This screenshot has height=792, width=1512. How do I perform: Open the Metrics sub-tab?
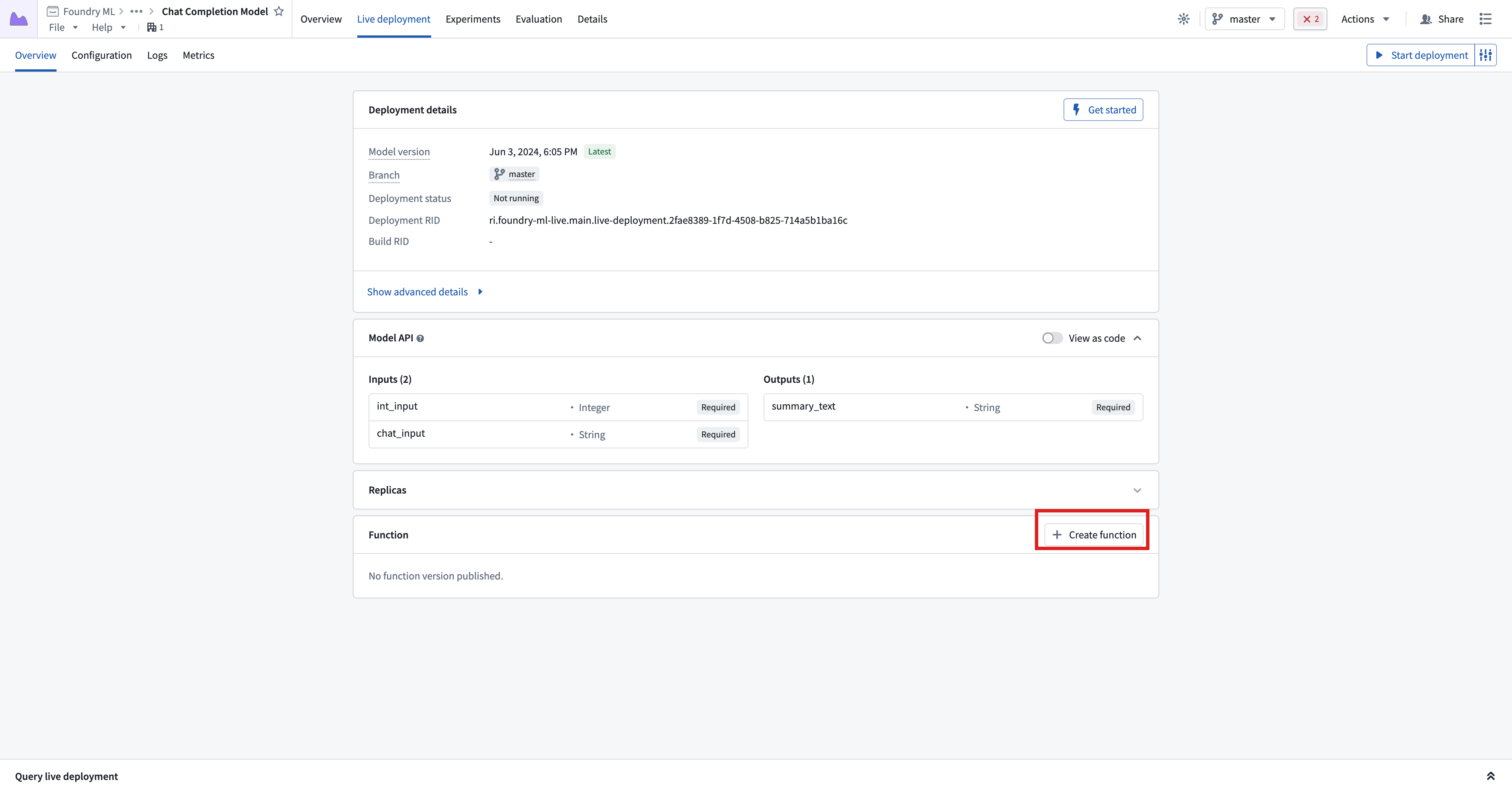[198, 55]
